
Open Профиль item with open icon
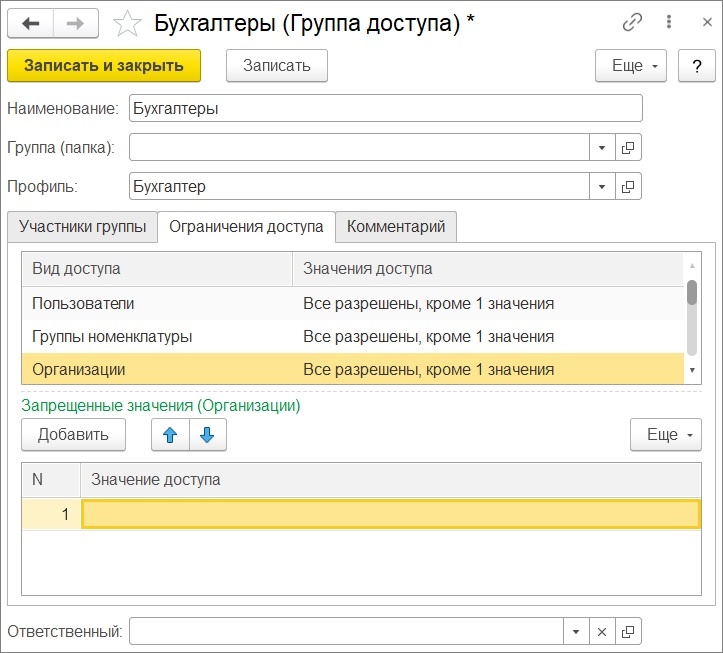(628, 186)
